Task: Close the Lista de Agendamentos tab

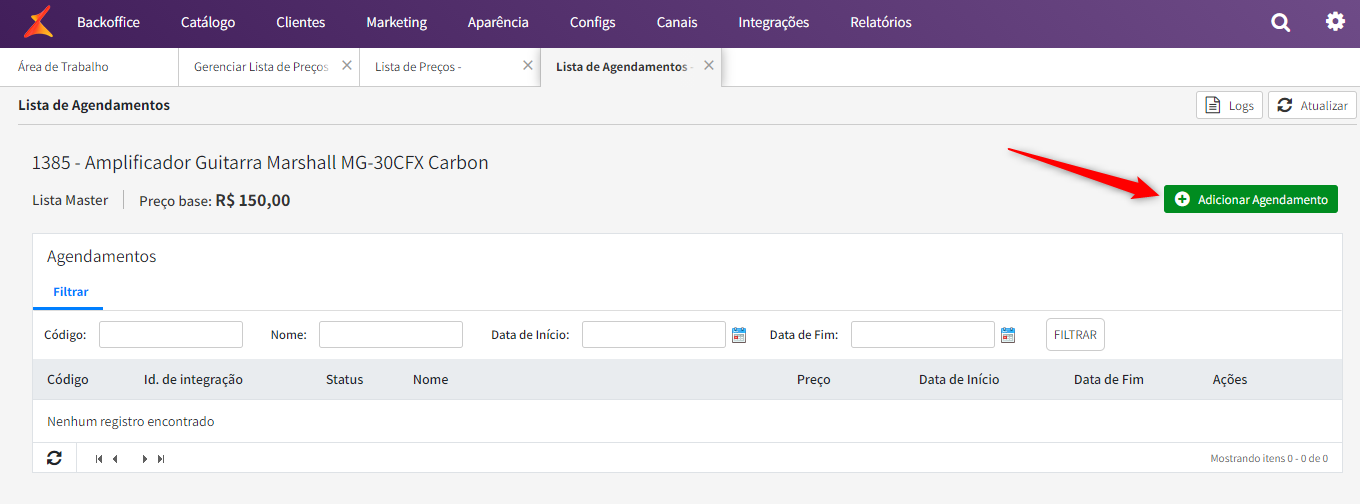Action: click(x=708, y=65)
